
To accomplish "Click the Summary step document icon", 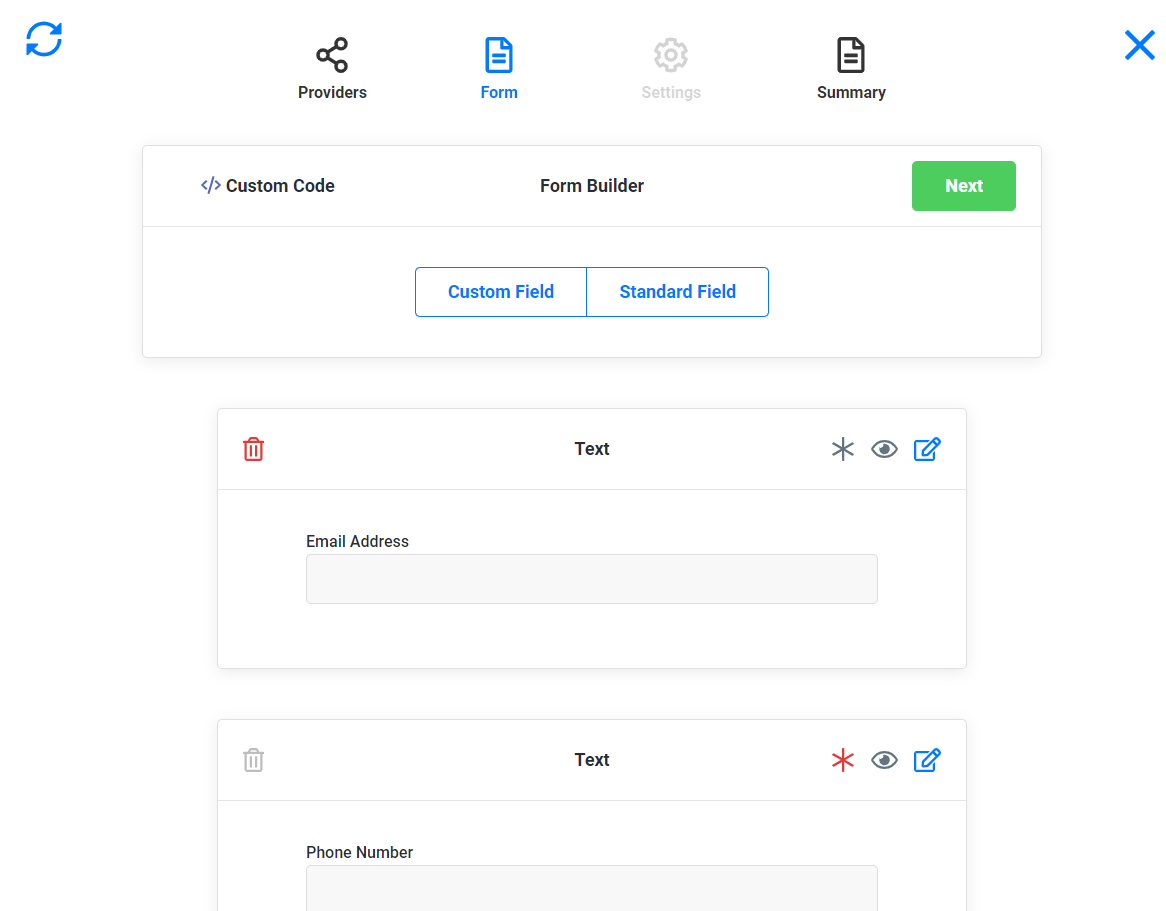I will (x=851, y=55).
